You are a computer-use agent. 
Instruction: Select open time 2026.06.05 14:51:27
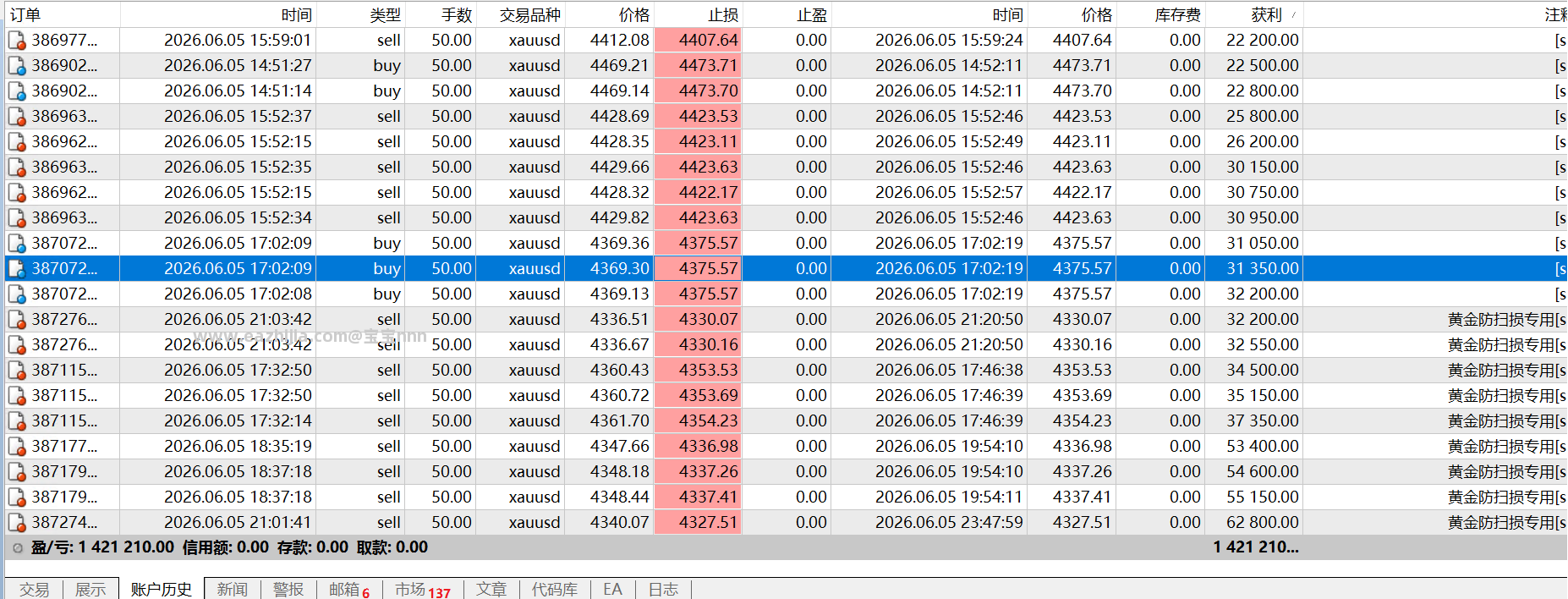(238, 66)
